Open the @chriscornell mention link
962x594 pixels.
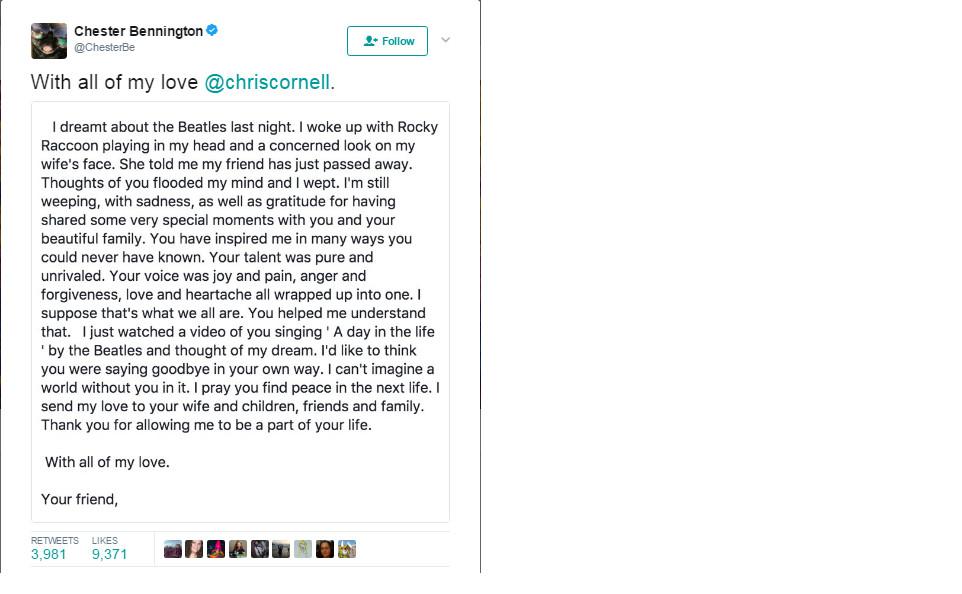pyautogui.click(x=267, y=82)
